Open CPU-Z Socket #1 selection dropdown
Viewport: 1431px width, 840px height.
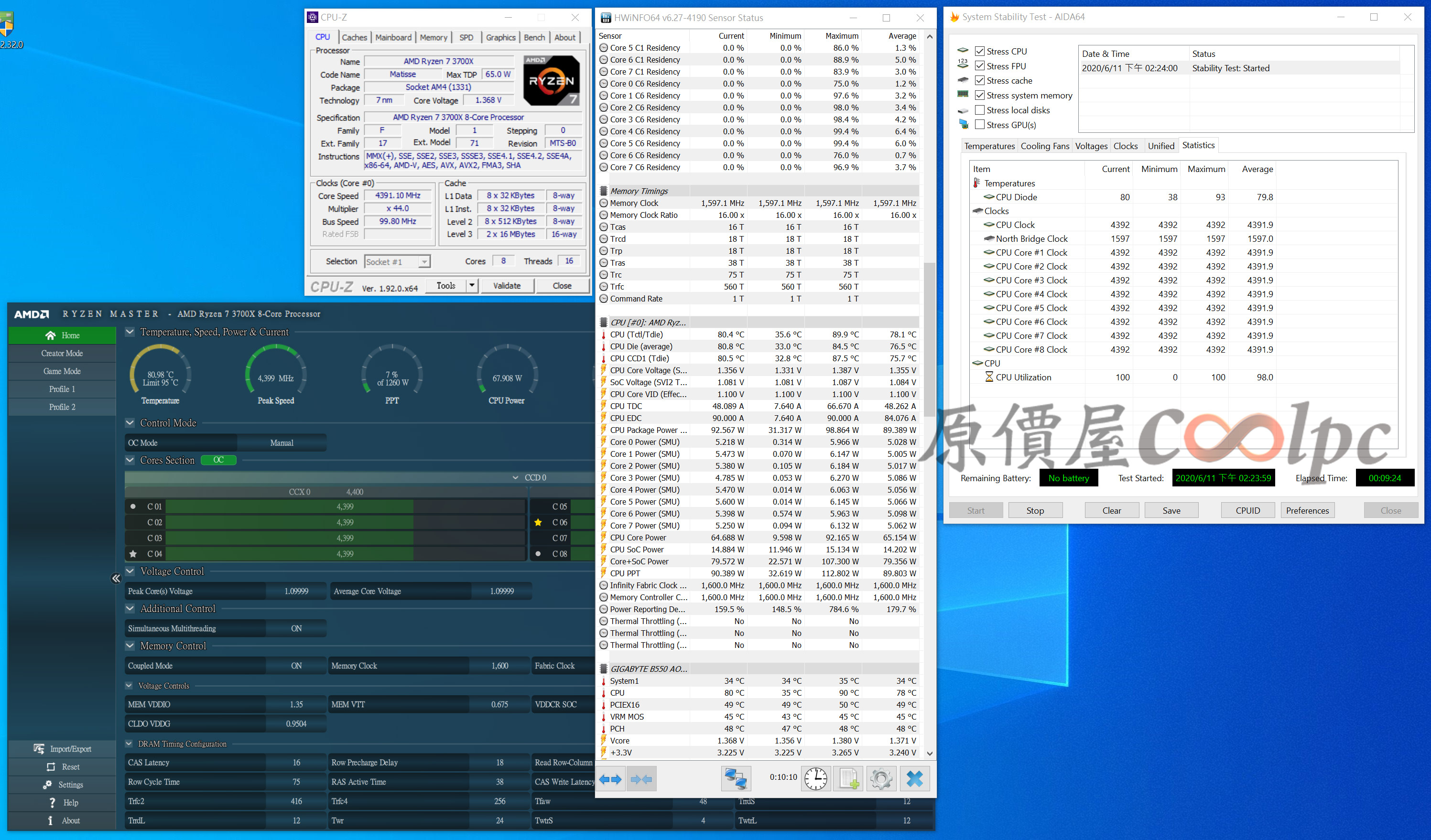click(x=424, y=262)
